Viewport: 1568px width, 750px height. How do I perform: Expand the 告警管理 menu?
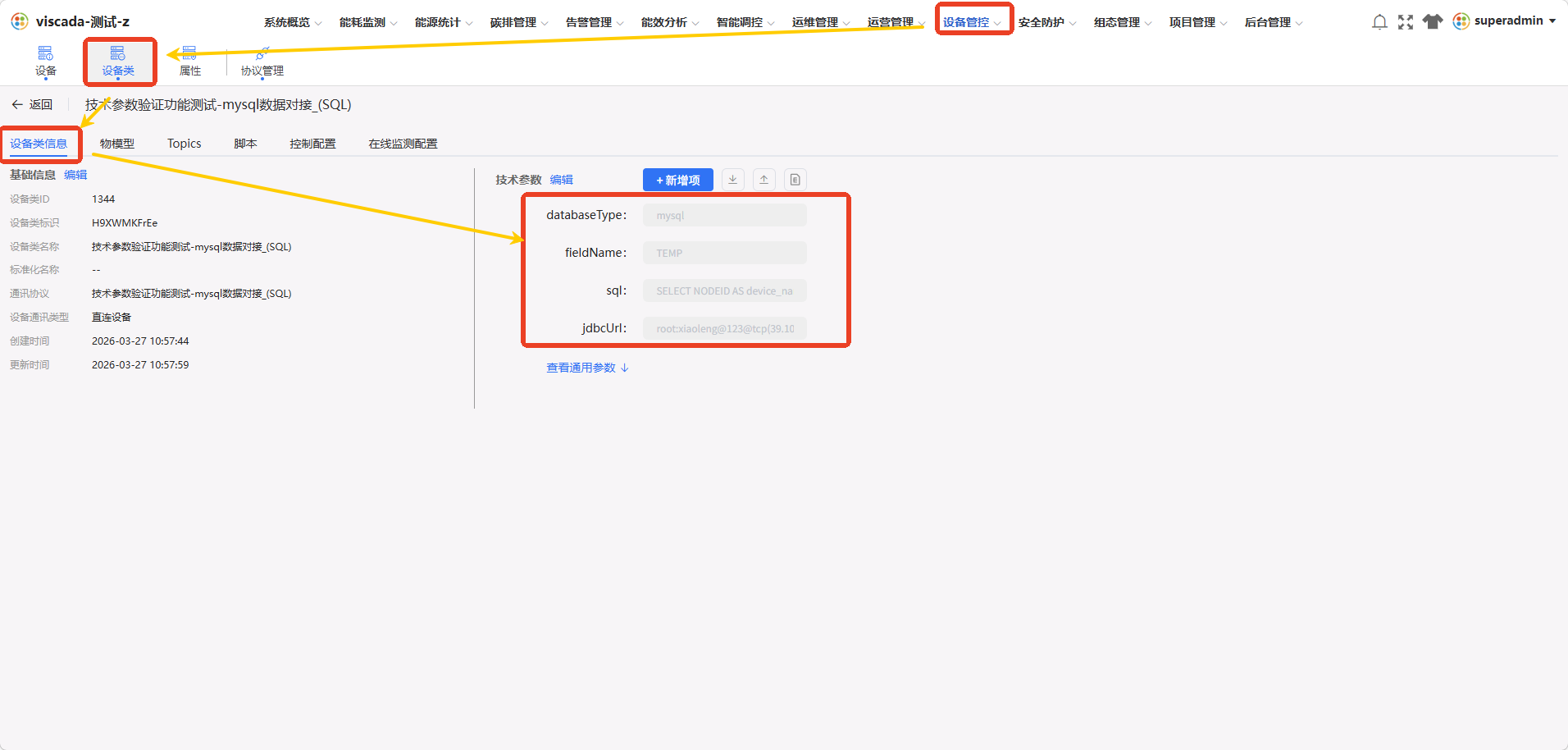click(595, 22)
